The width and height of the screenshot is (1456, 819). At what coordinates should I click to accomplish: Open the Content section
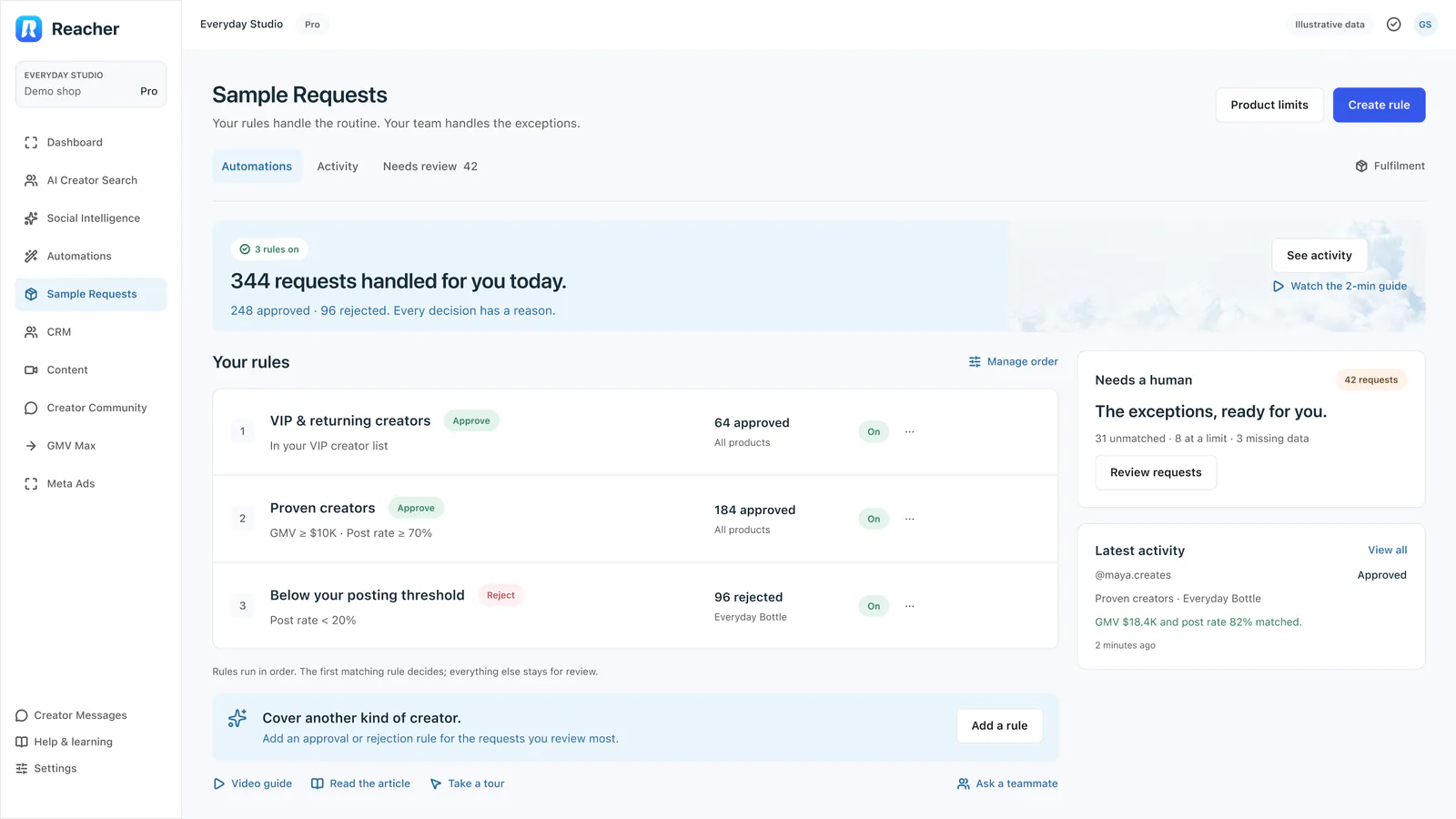pos(91,370)
